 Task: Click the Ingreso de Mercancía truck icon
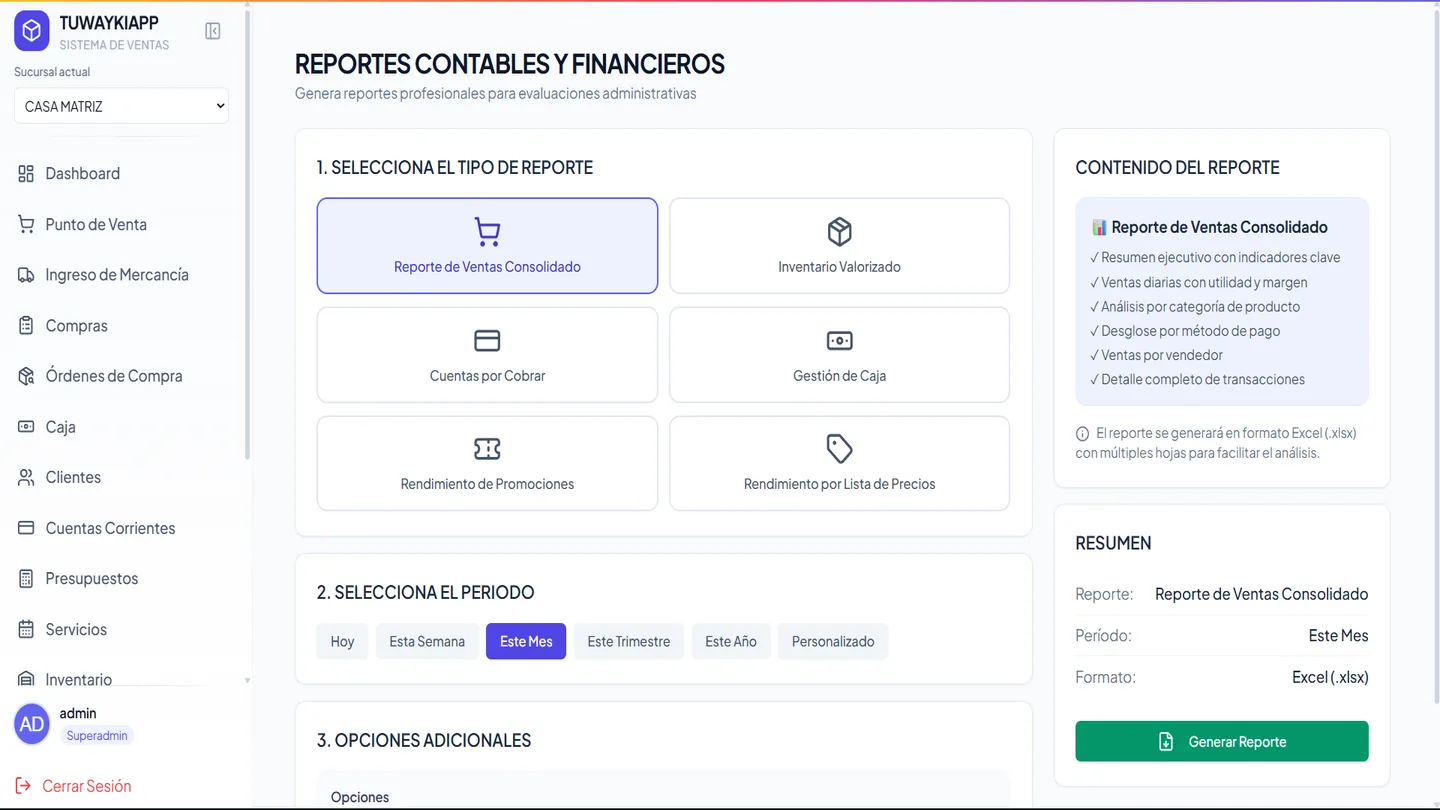pos(26,275)
